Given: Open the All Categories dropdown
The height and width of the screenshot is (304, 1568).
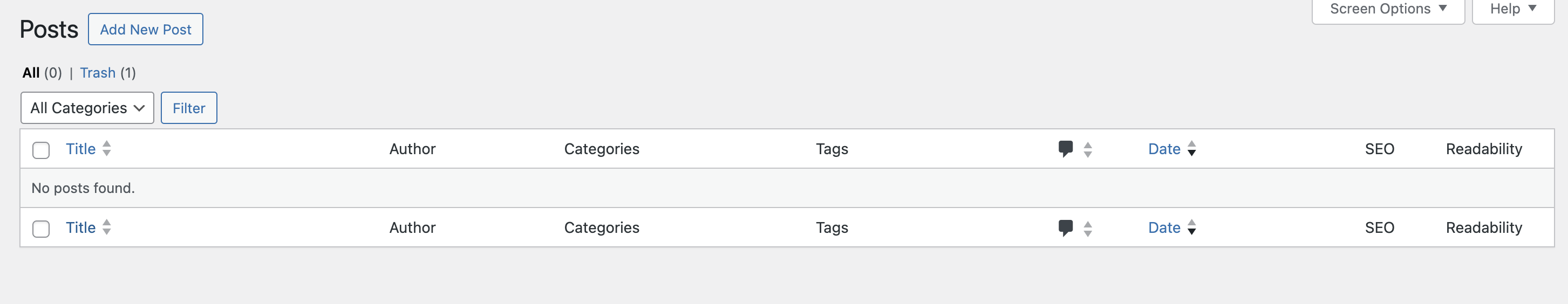Looking at the screenshot, I should point(87,108).
